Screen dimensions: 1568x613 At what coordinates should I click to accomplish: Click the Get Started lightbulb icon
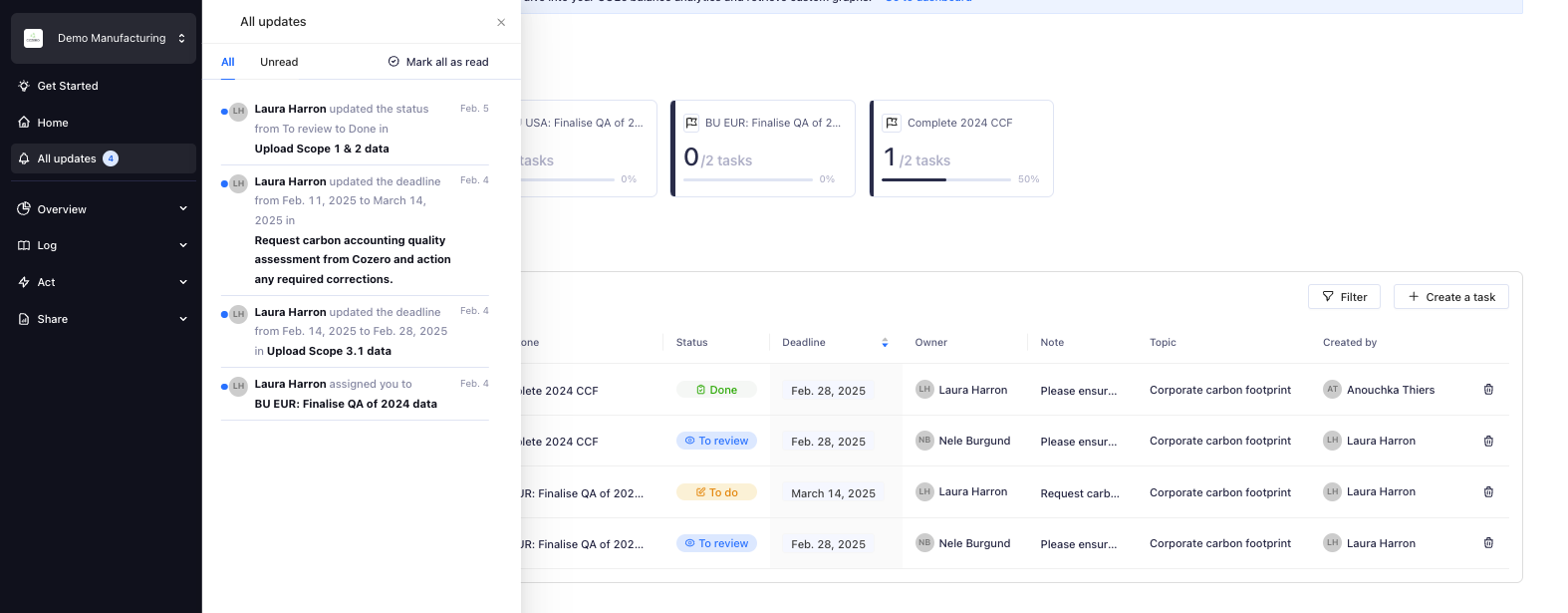tap(24, 86)
